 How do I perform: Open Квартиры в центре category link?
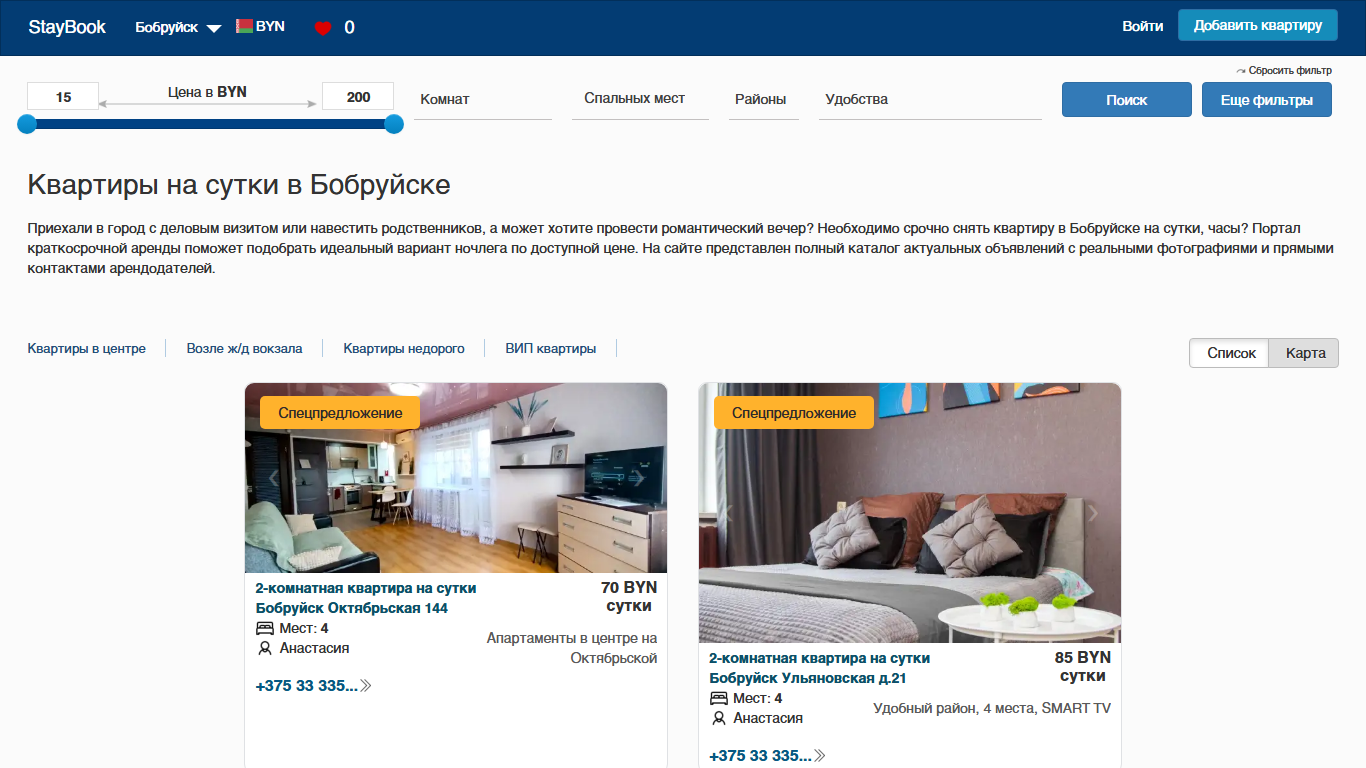(87, 349)
